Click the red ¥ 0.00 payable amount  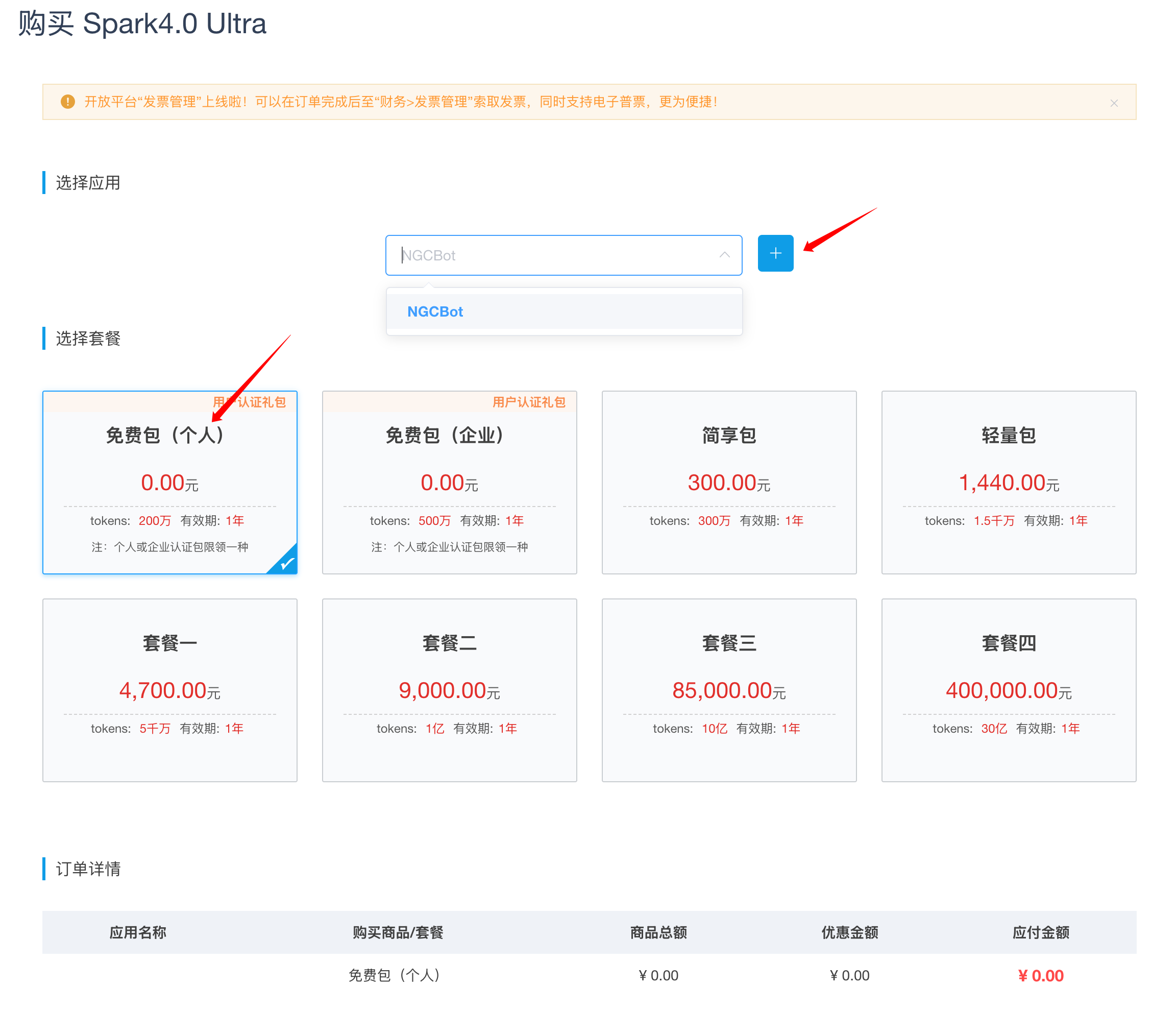tap(1040, 975)
